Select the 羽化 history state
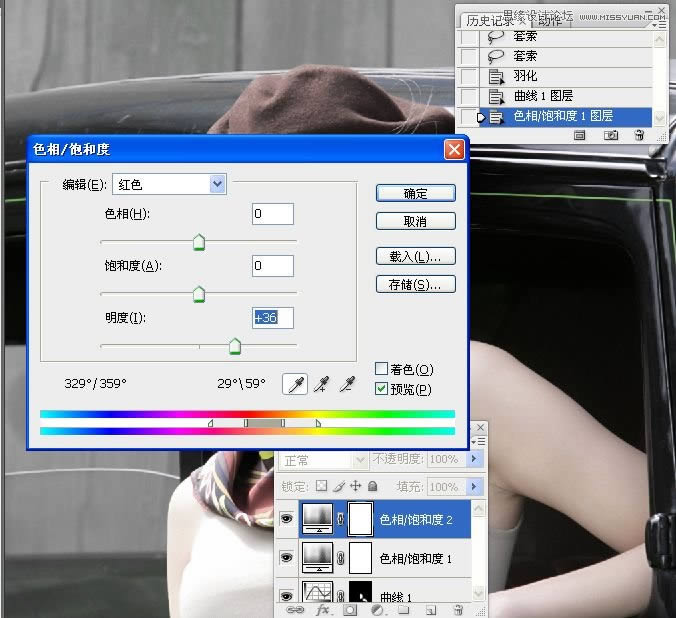This screenshot has height=618, width=676. point(525,75)
